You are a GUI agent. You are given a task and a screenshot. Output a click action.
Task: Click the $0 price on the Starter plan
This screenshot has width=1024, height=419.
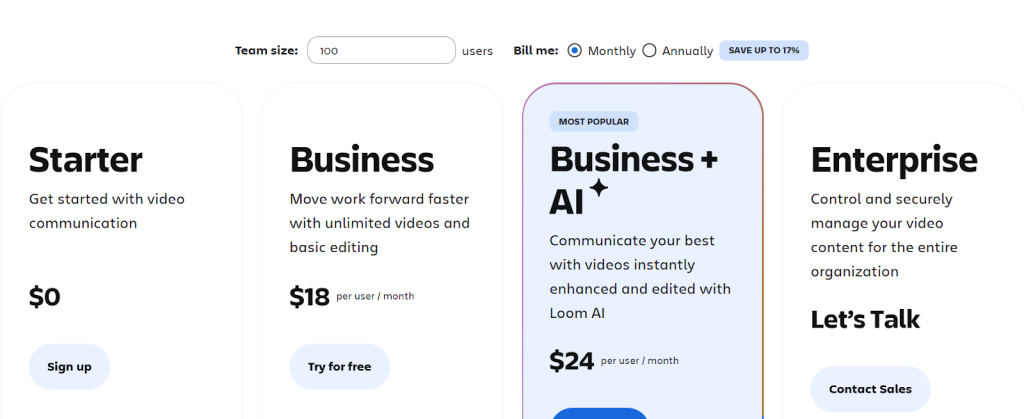45,297
